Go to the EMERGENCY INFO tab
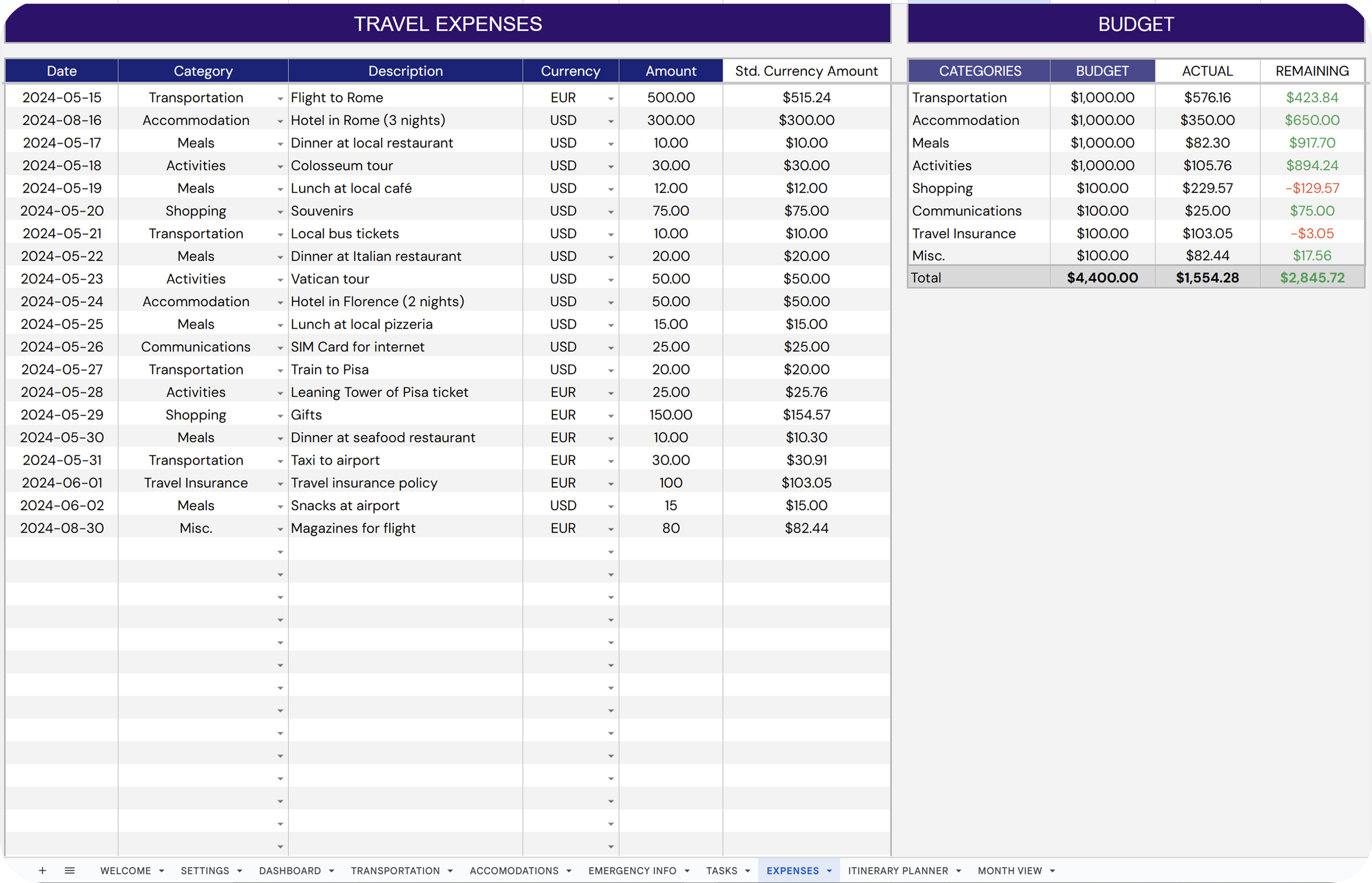This screenshot has height=883, width=1372. (x=632, y=870)
